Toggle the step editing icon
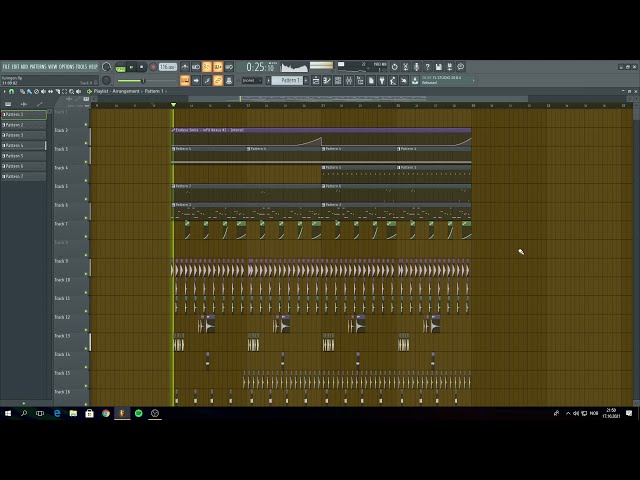The width and height of the screenshot is (640, 480). pos(207,80)
